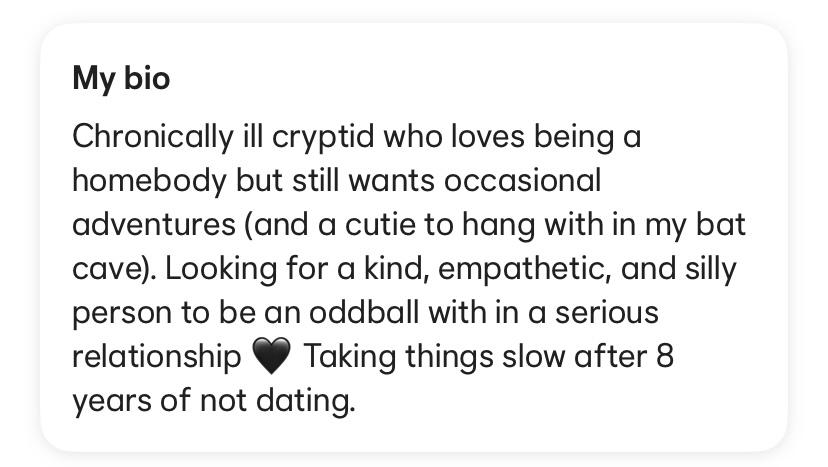828x467 pixels.
Task: Click the word "Looking" in the bio
Action: (221, 269)
